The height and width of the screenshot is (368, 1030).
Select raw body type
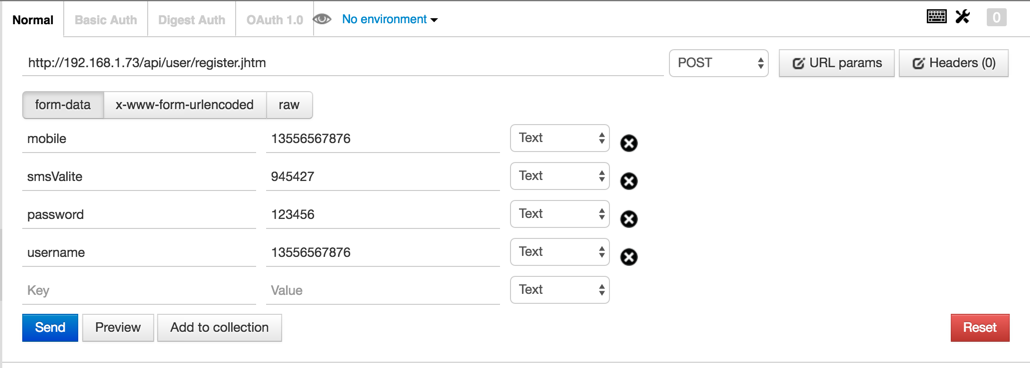pos(289,105)
